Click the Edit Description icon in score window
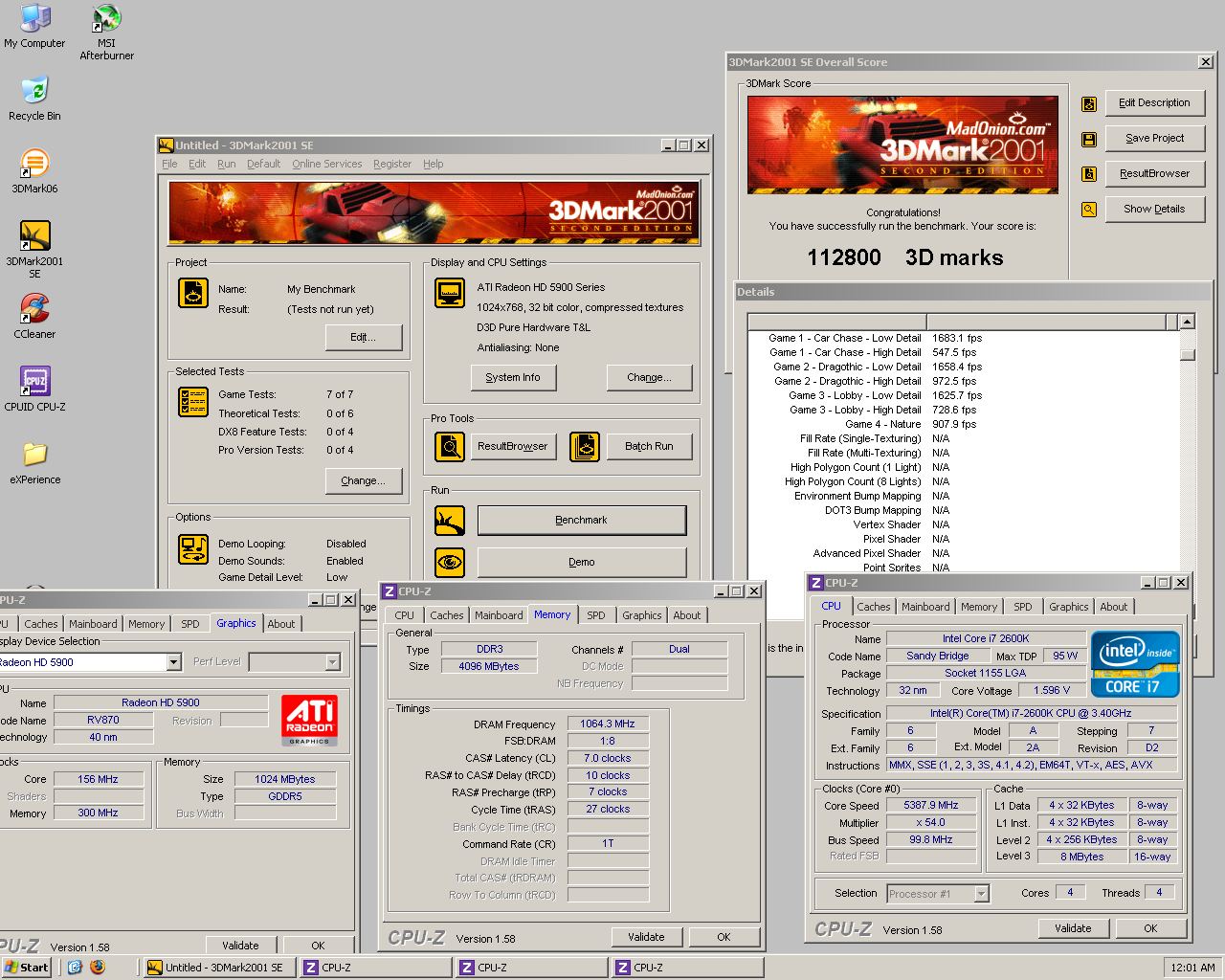Viewport: 1225px width, 980px height. (1089, 103)
